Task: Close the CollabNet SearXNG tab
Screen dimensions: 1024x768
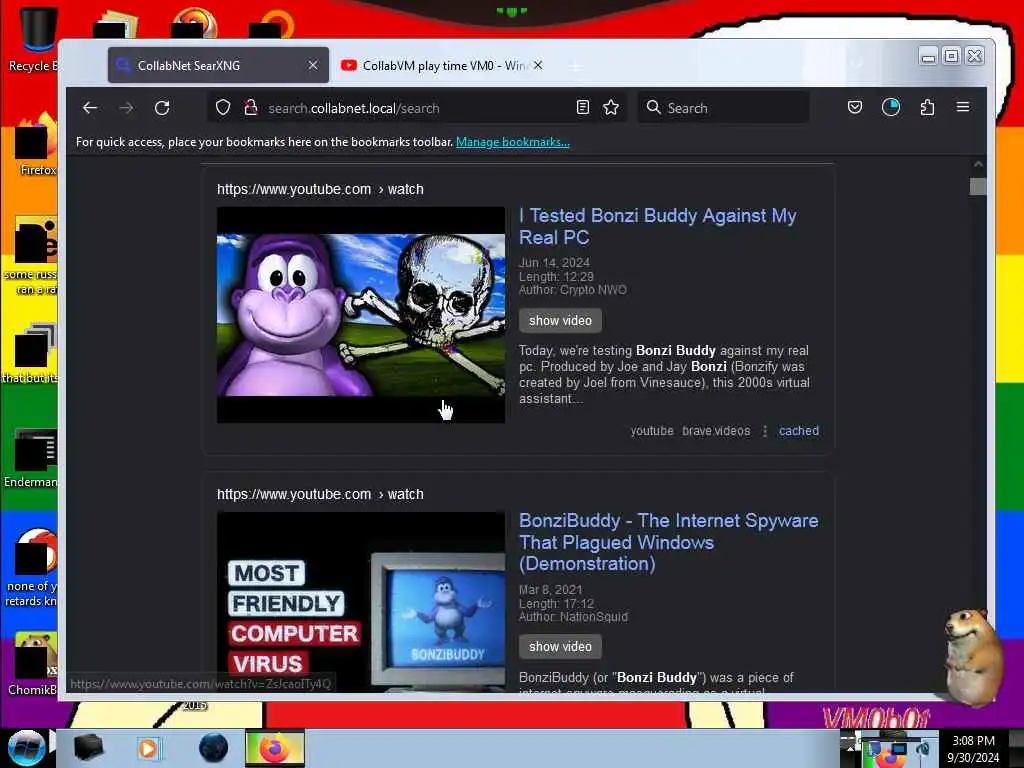Action: [x=313, y=65]
